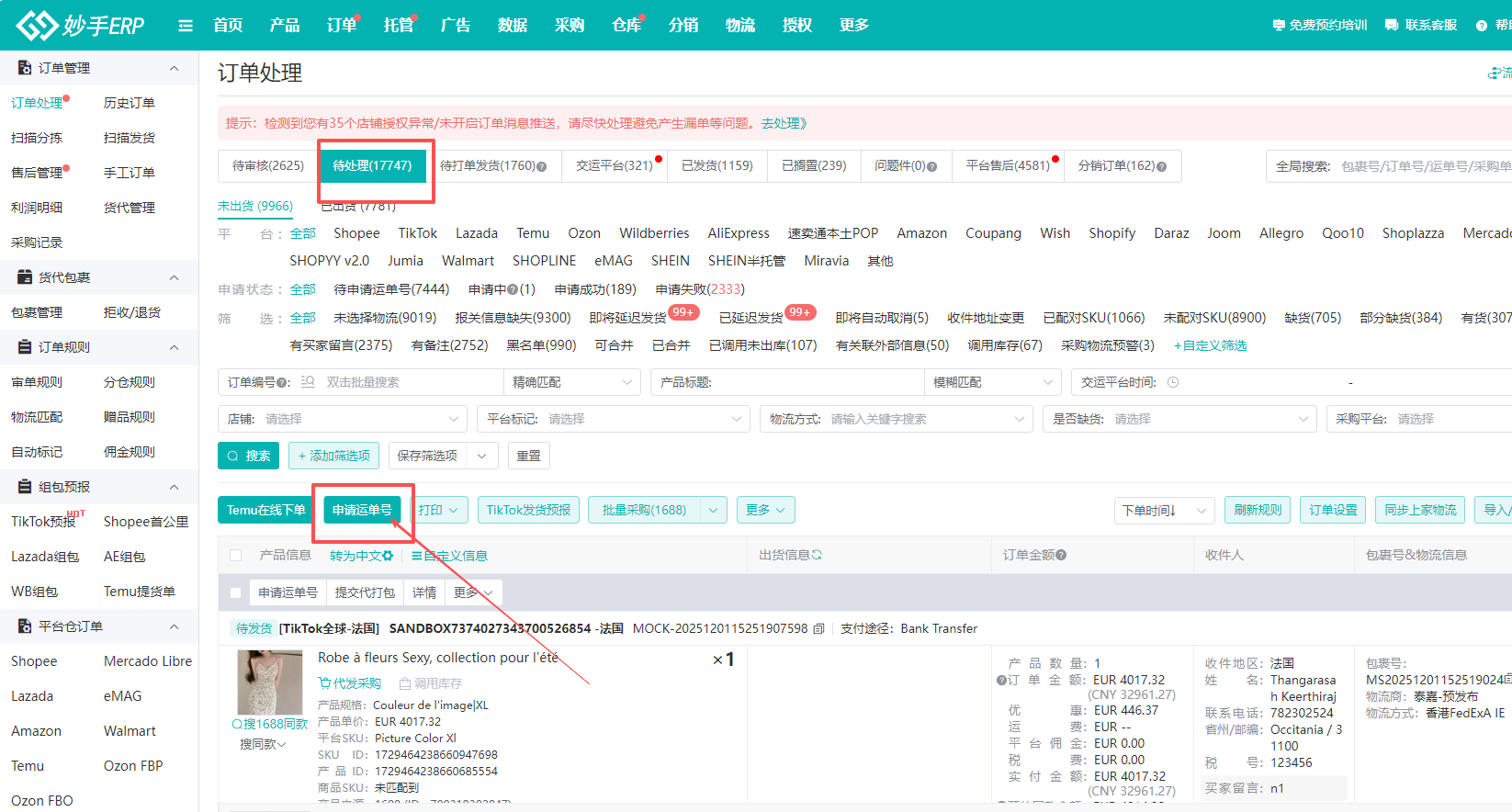Click the 搜索 search button
This screenshot has height=812, width=1512.
[249, 456]
